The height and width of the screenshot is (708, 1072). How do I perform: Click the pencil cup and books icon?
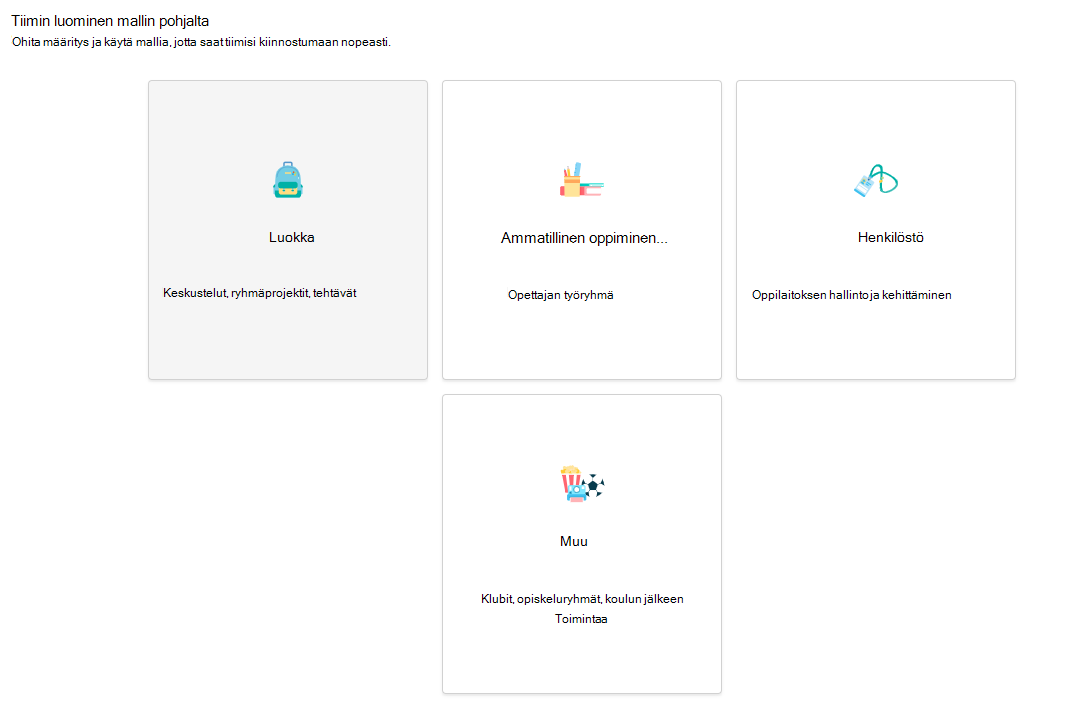tap(582, 180)
